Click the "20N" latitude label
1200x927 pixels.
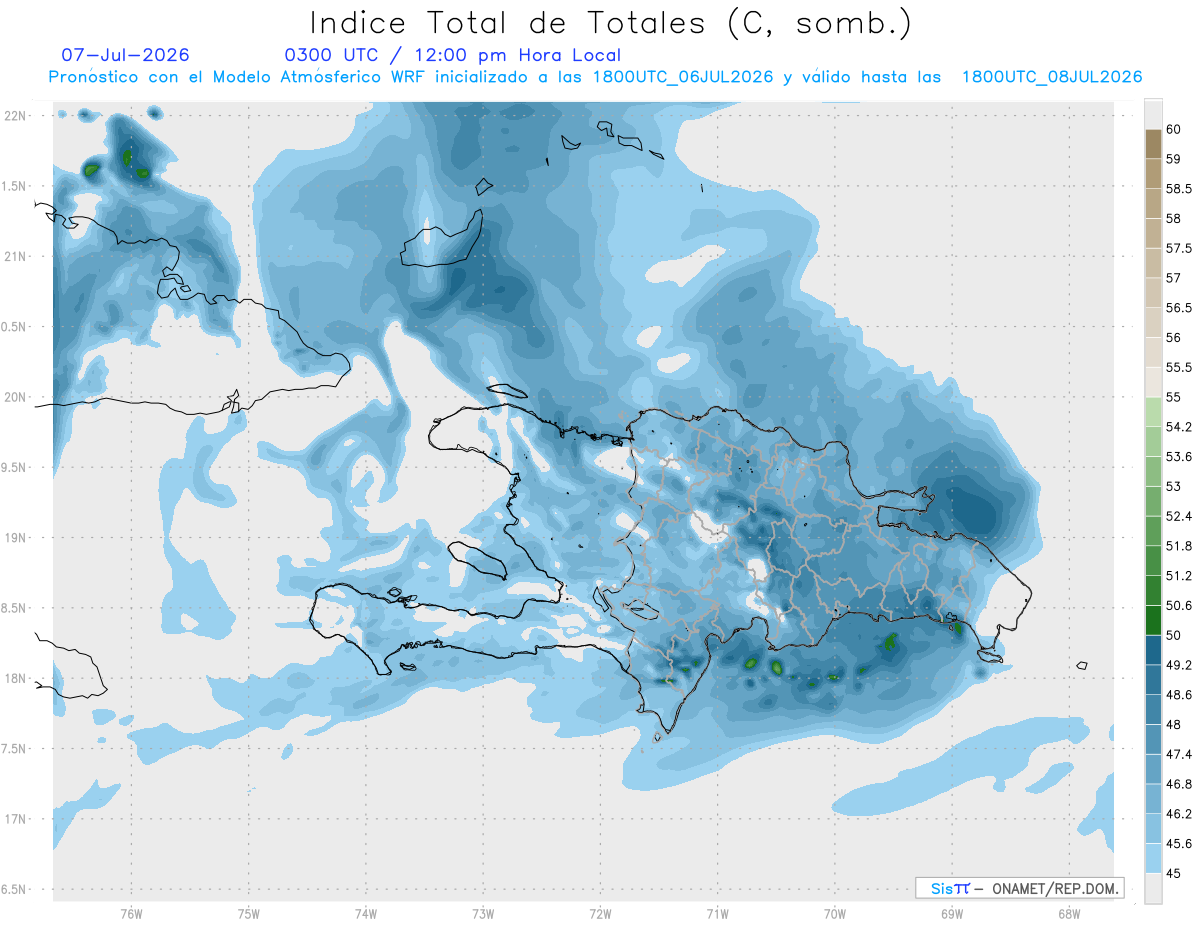(x=15, y=397)
